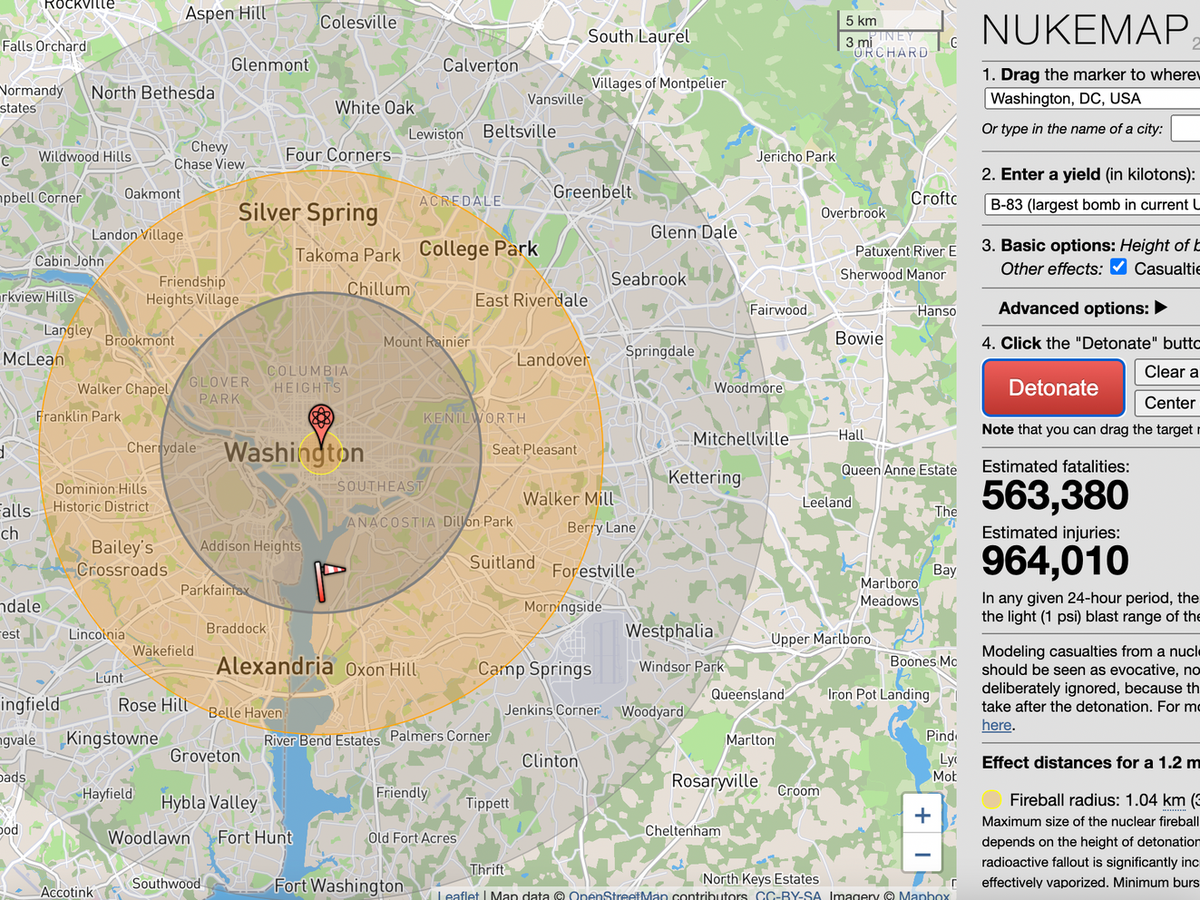
Task: Open the "here" link about casualty modeling
Action: pyautogui.click(x=997, y=724)
